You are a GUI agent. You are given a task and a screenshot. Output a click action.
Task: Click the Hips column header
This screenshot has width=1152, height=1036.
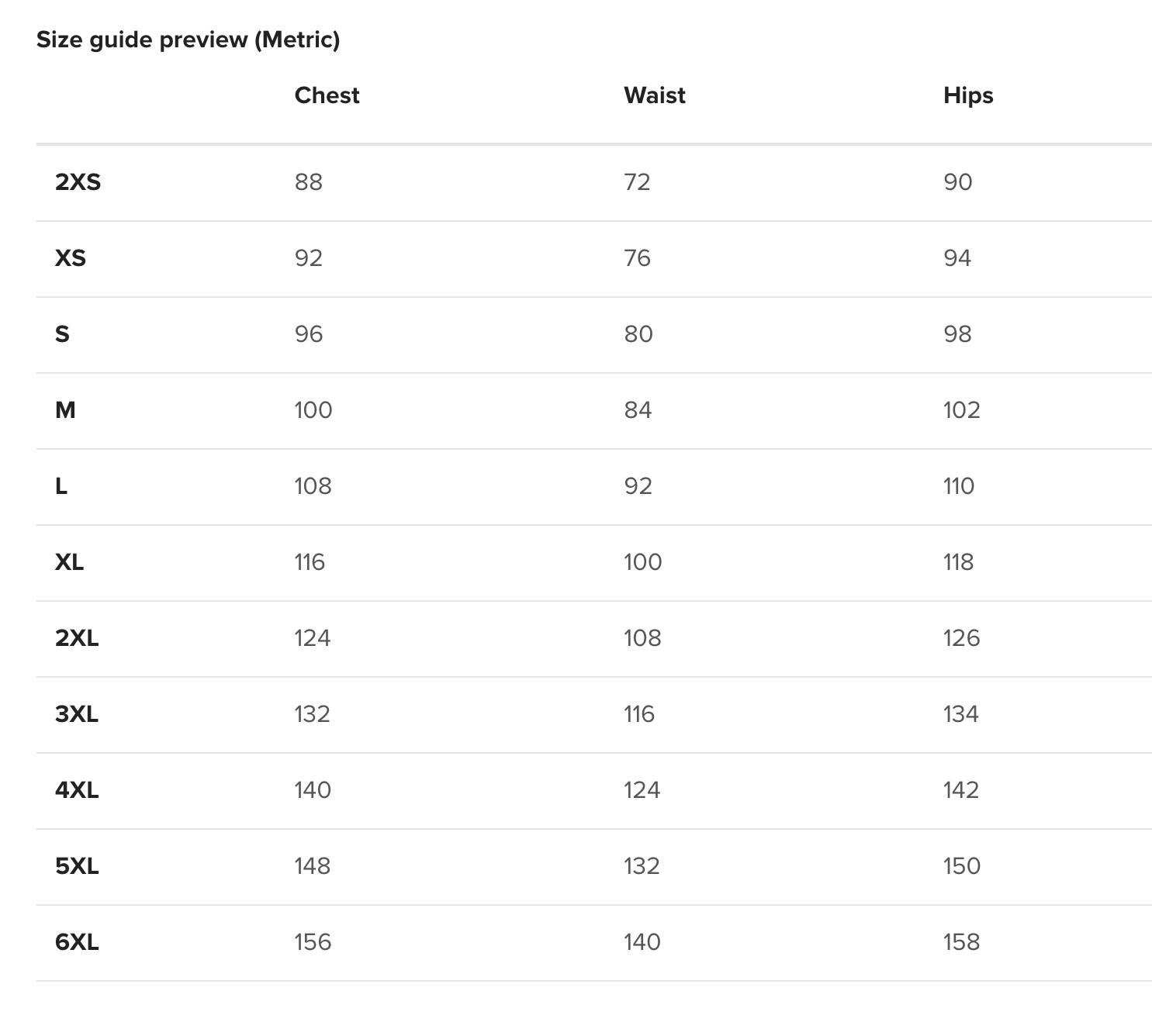coord(968,95)
